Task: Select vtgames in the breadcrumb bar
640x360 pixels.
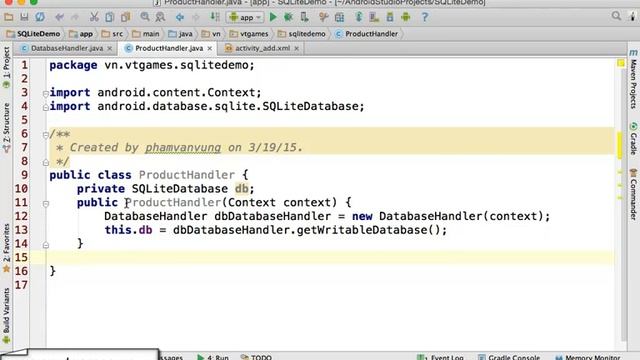Action: 249,34
